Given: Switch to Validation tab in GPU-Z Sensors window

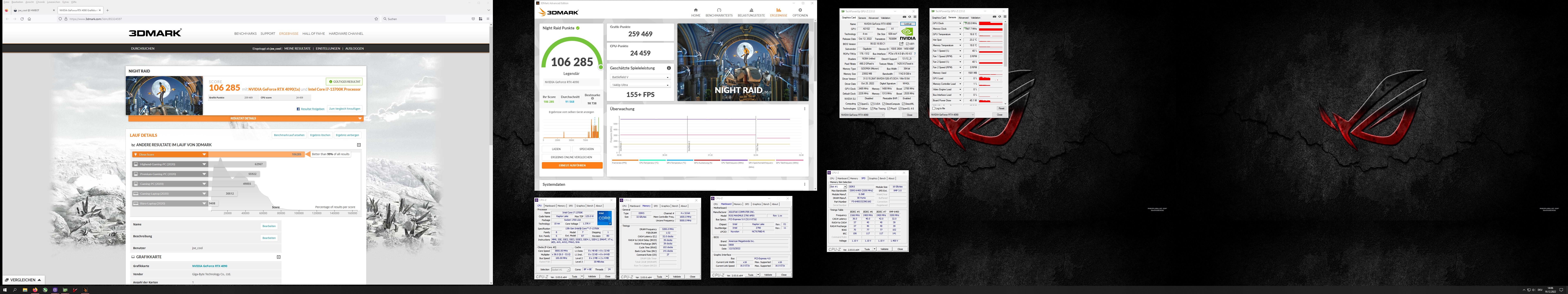Looking at the screenshot, I should 976,18.
